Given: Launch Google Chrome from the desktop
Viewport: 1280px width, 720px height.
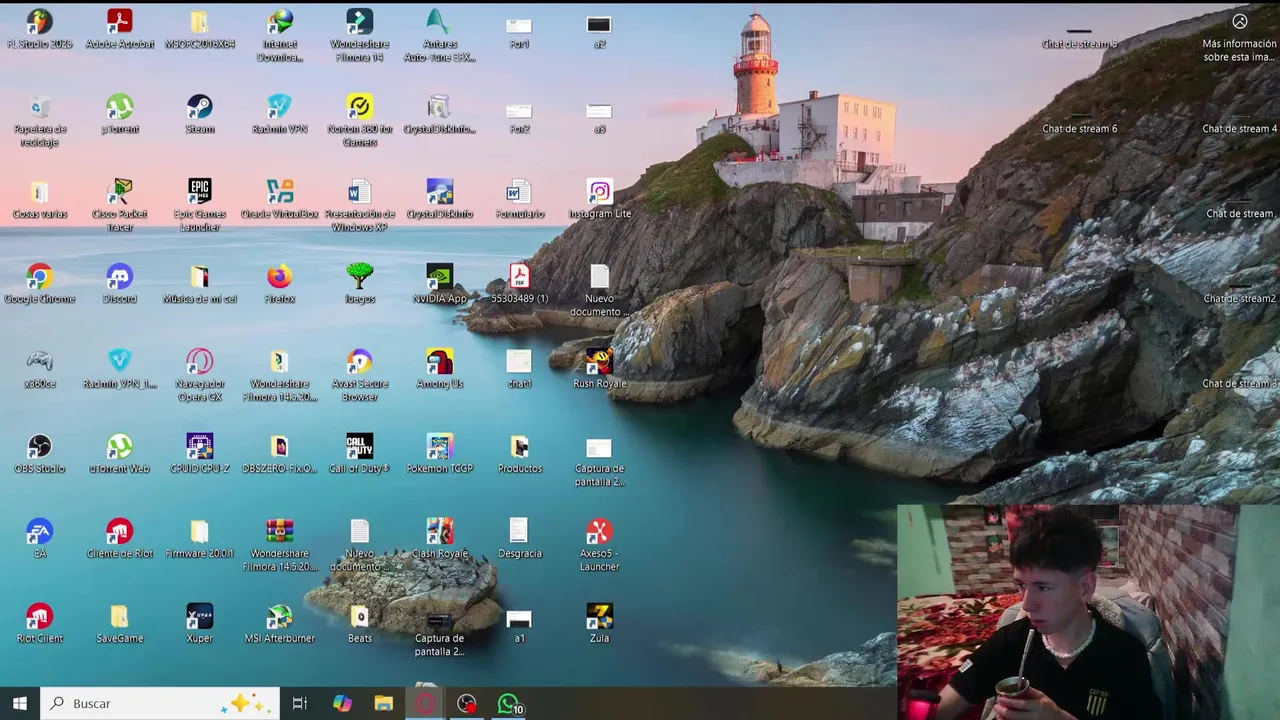Looking at the screenshot, I should [40, 284].
